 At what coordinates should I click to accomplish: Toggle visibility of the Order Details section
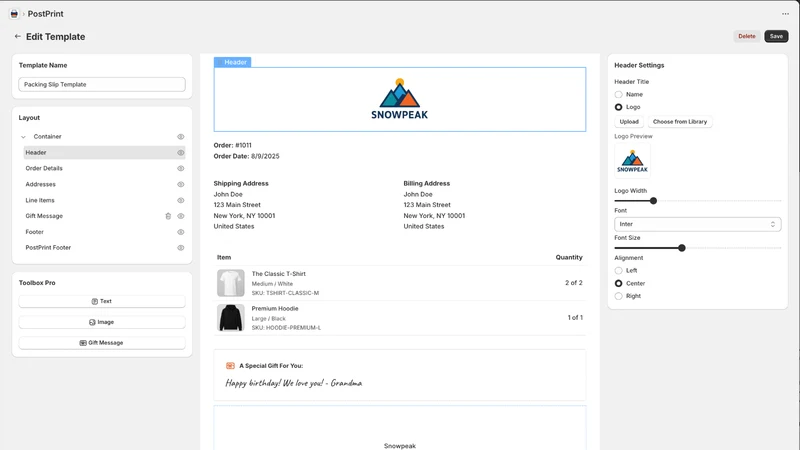click(181, 168)
